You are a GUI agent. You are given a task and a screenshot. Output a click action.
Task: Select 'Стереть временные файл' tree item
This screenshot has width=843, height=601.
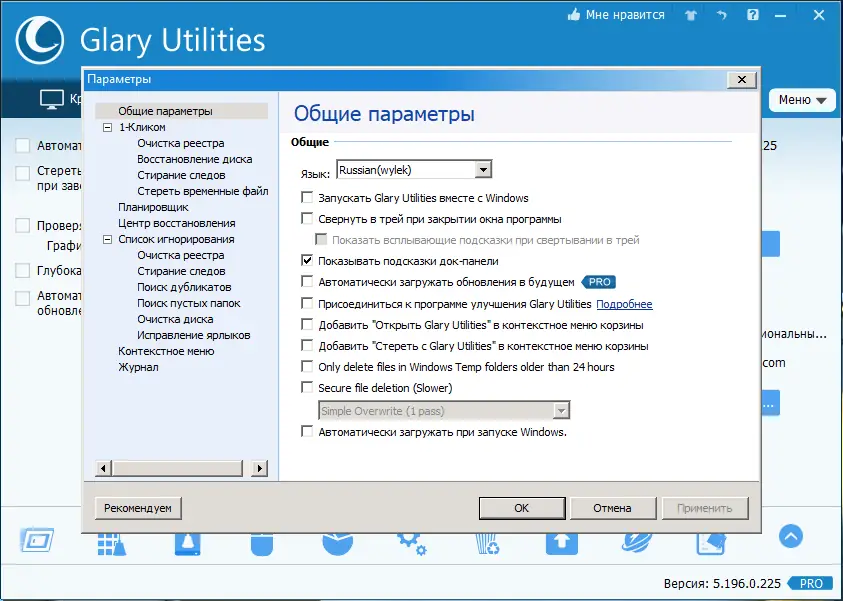pos(203,191)
